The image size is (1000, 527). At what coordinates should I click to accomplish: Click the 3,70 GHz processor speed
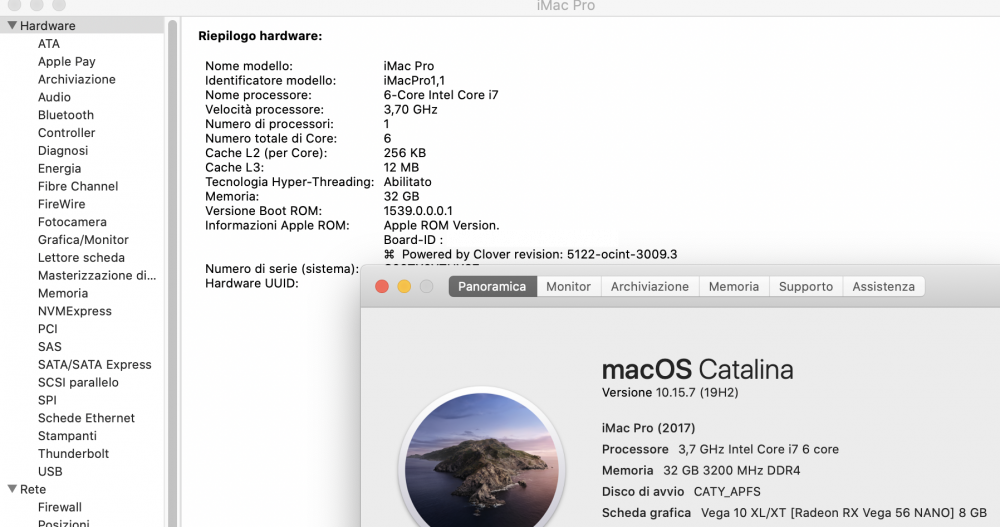click(x=410, y=110)
